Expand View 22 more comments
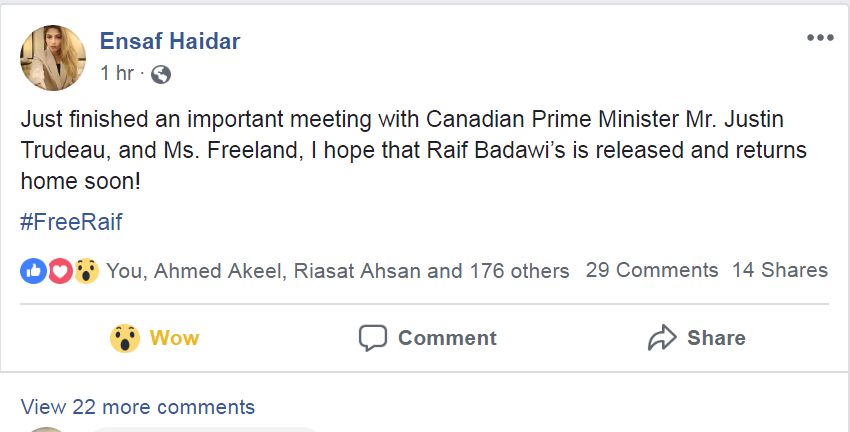 [138, 407]
